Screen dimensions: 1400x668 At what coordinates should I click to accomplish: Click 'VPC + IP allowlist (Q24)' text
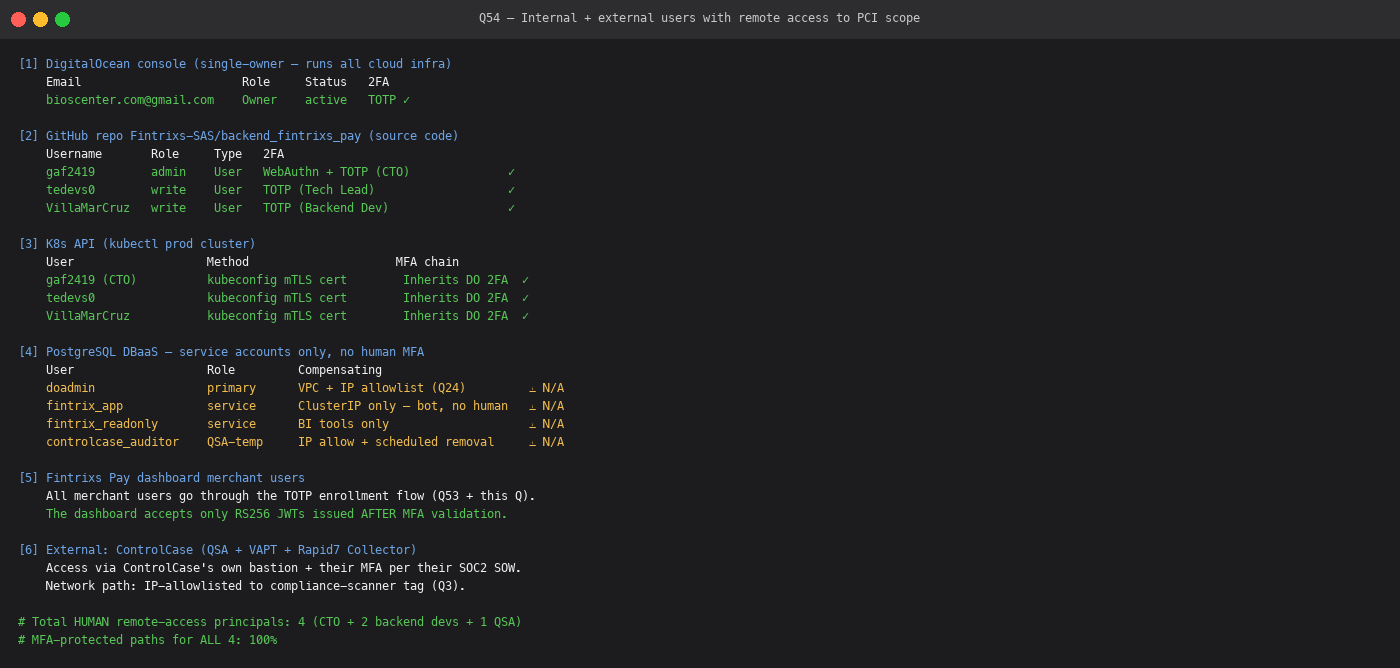click(382, 388)
